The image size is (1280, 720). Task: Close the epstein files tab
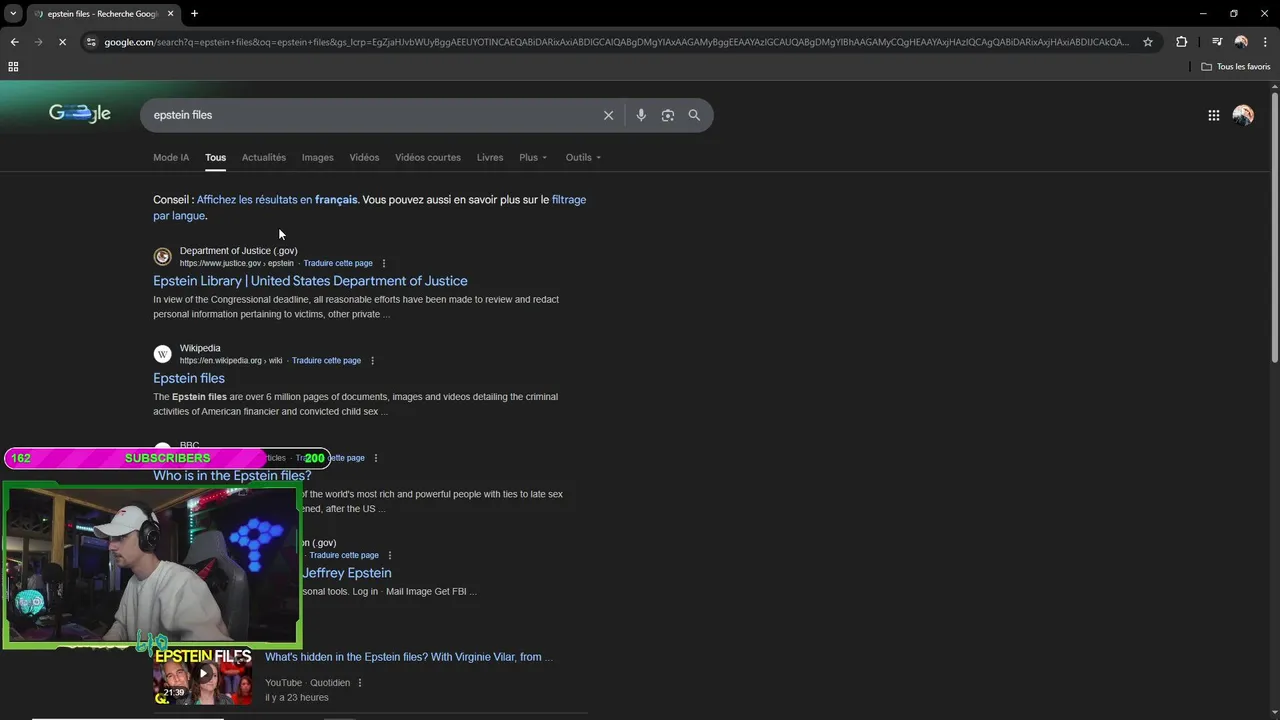[171, 13]
